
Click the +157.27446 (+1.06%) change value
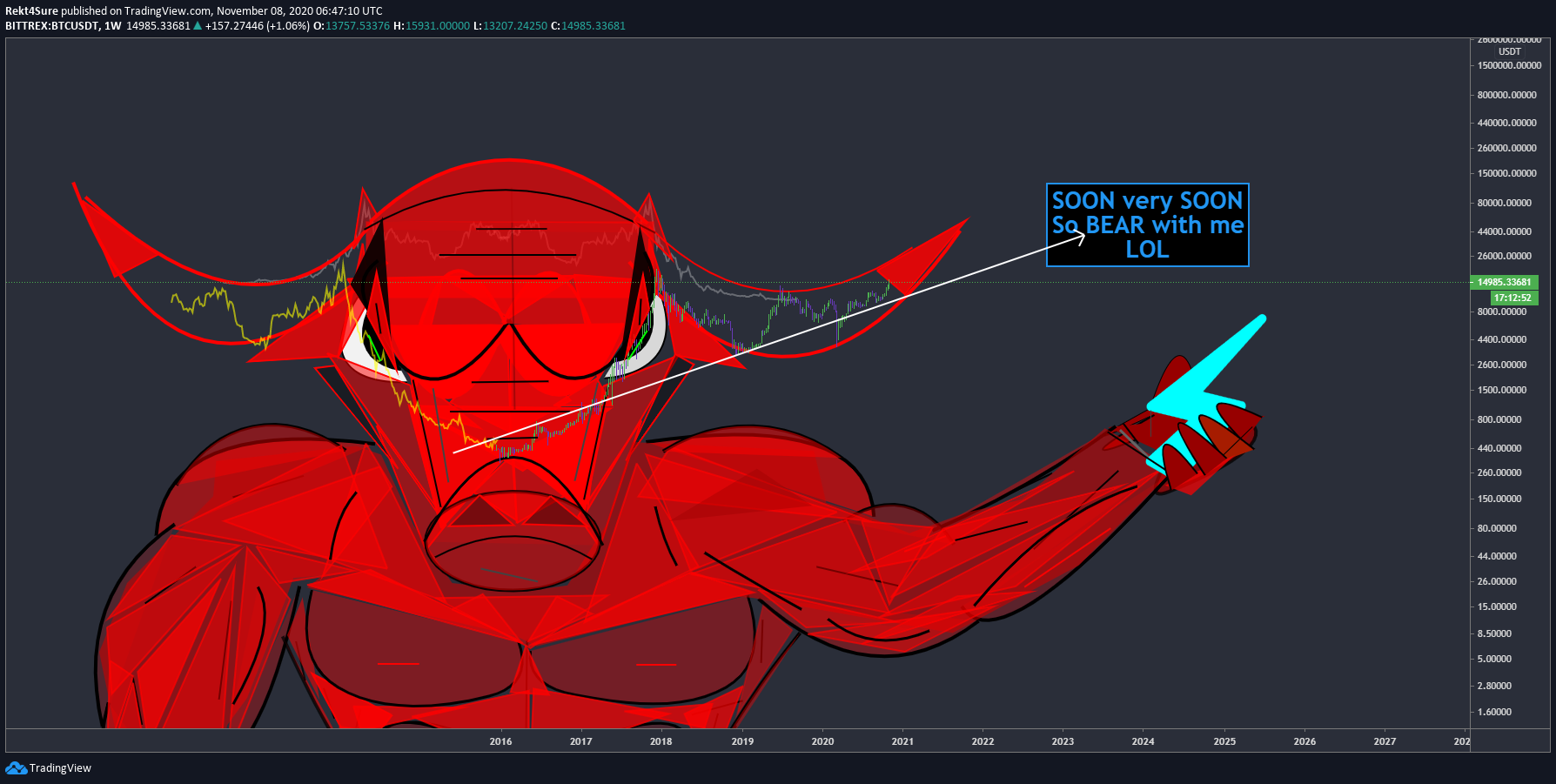[257, 25]
